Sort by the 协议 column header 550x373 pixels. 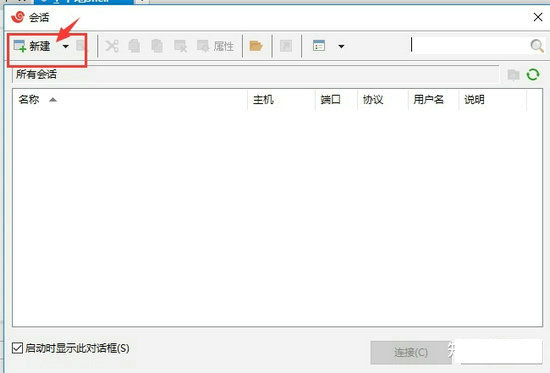coord(383,100)
